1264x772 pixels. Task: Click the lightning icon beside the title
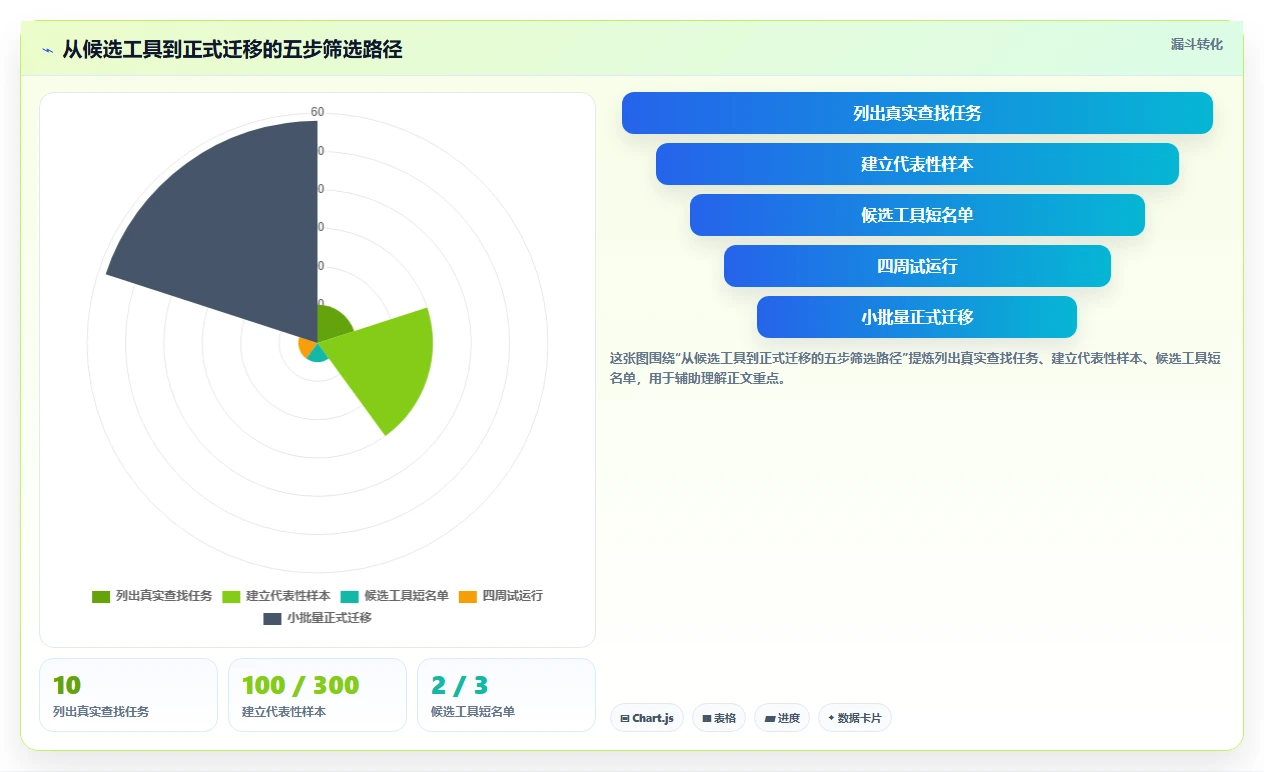click(47, 50)
